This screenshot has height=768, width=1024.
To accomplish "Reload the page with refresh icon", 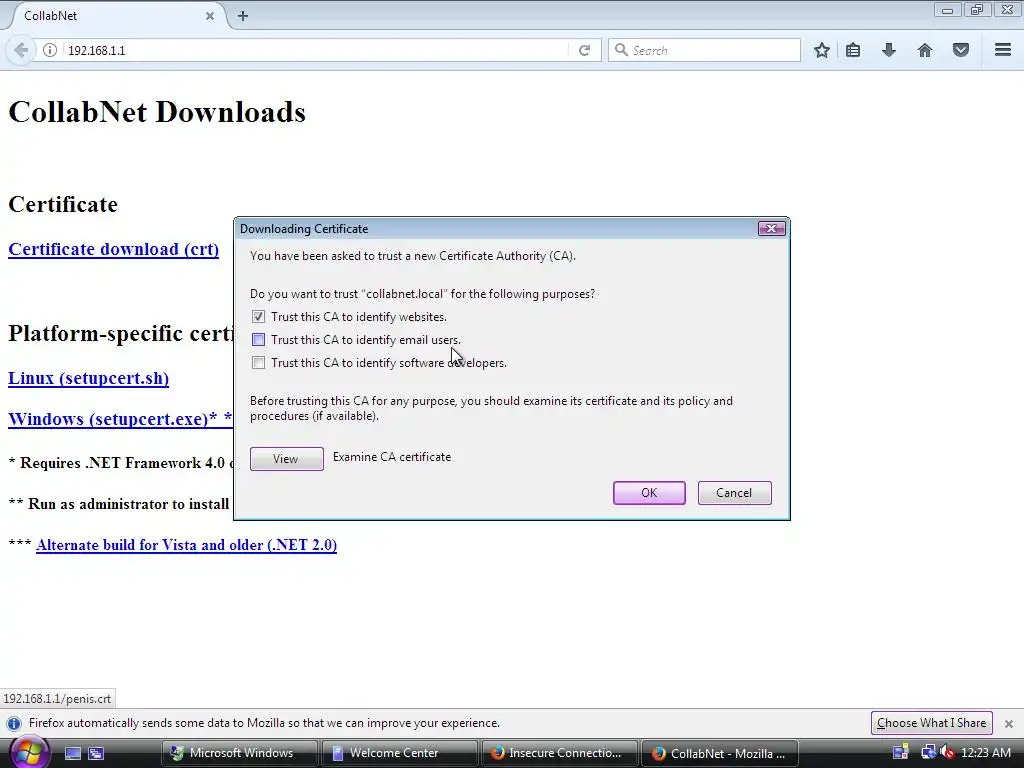I will click(584, 50).
